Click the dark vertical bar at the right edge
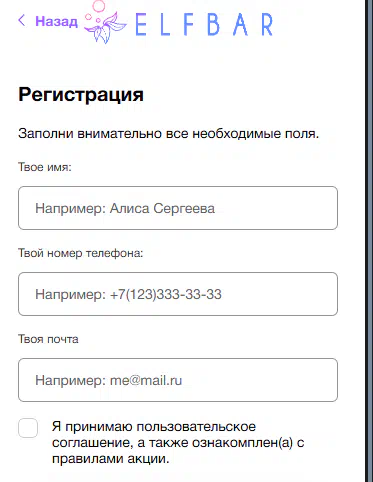 (x=369, y=241)
